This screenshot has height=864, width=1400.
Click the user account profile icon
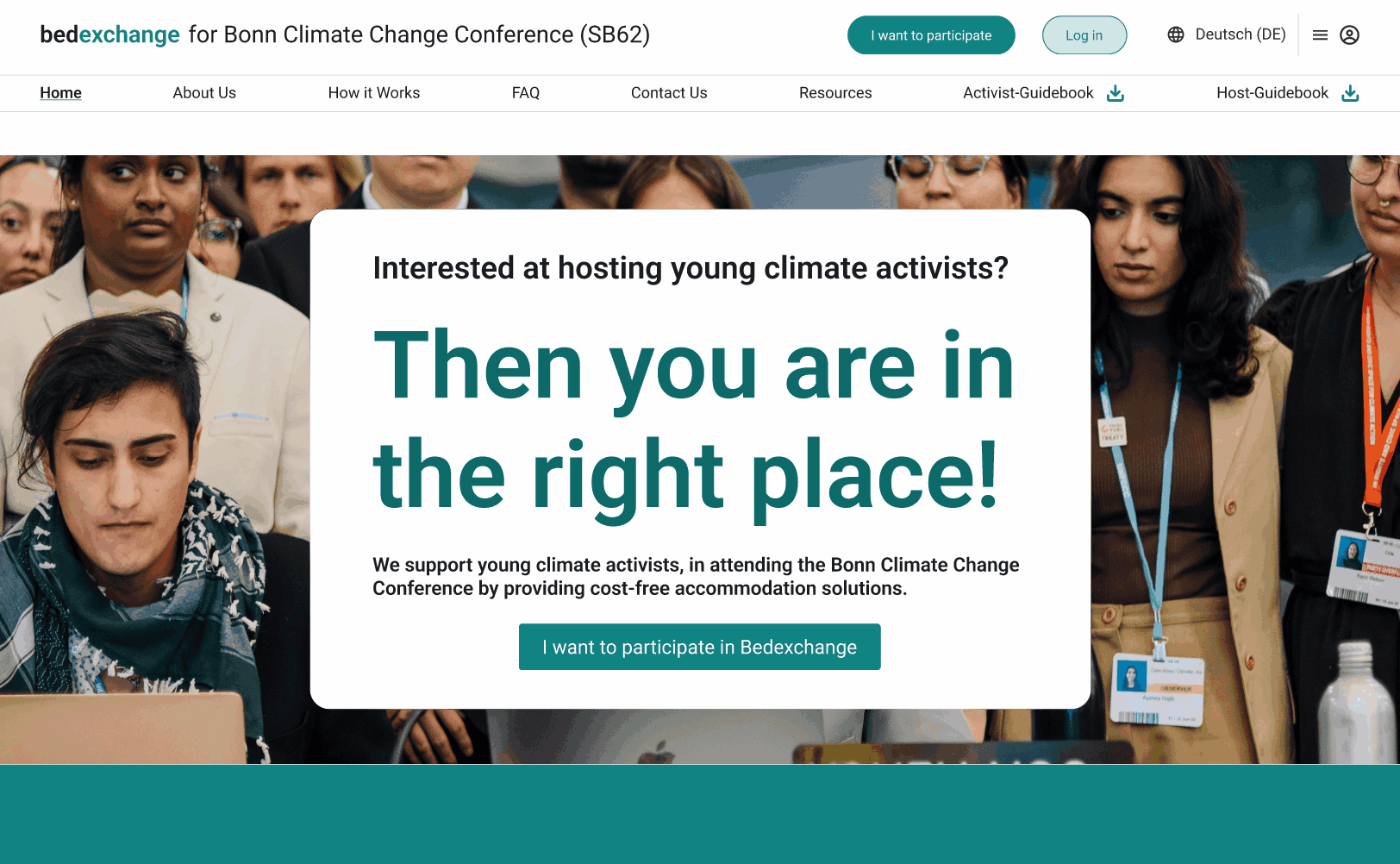[x=1350, y=35]
